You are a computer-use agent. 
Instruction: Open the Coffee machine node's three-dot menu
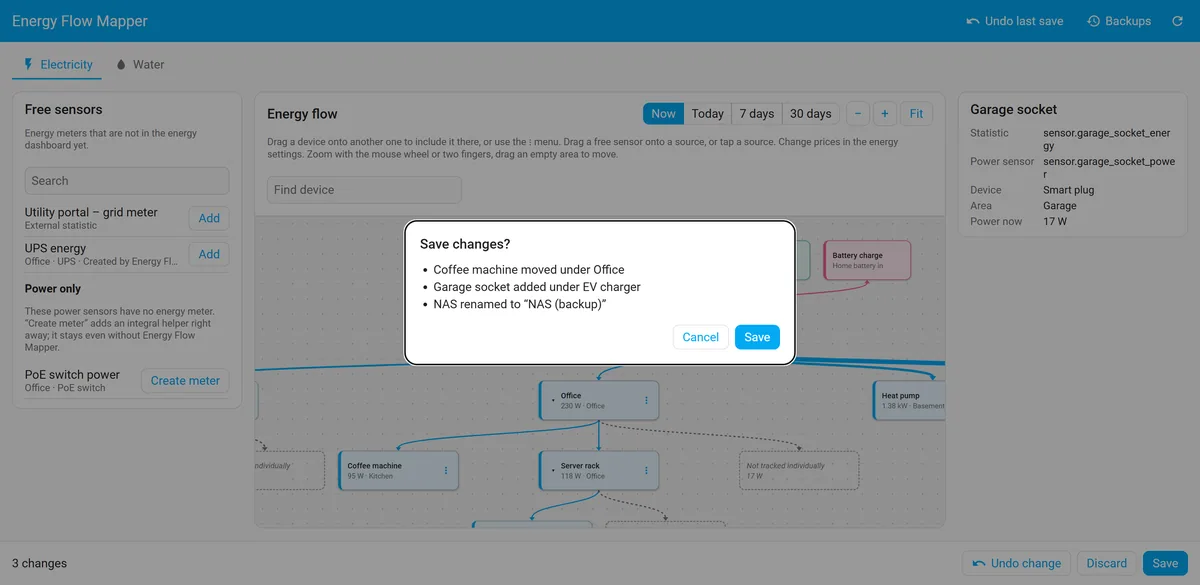pos(446,470)
